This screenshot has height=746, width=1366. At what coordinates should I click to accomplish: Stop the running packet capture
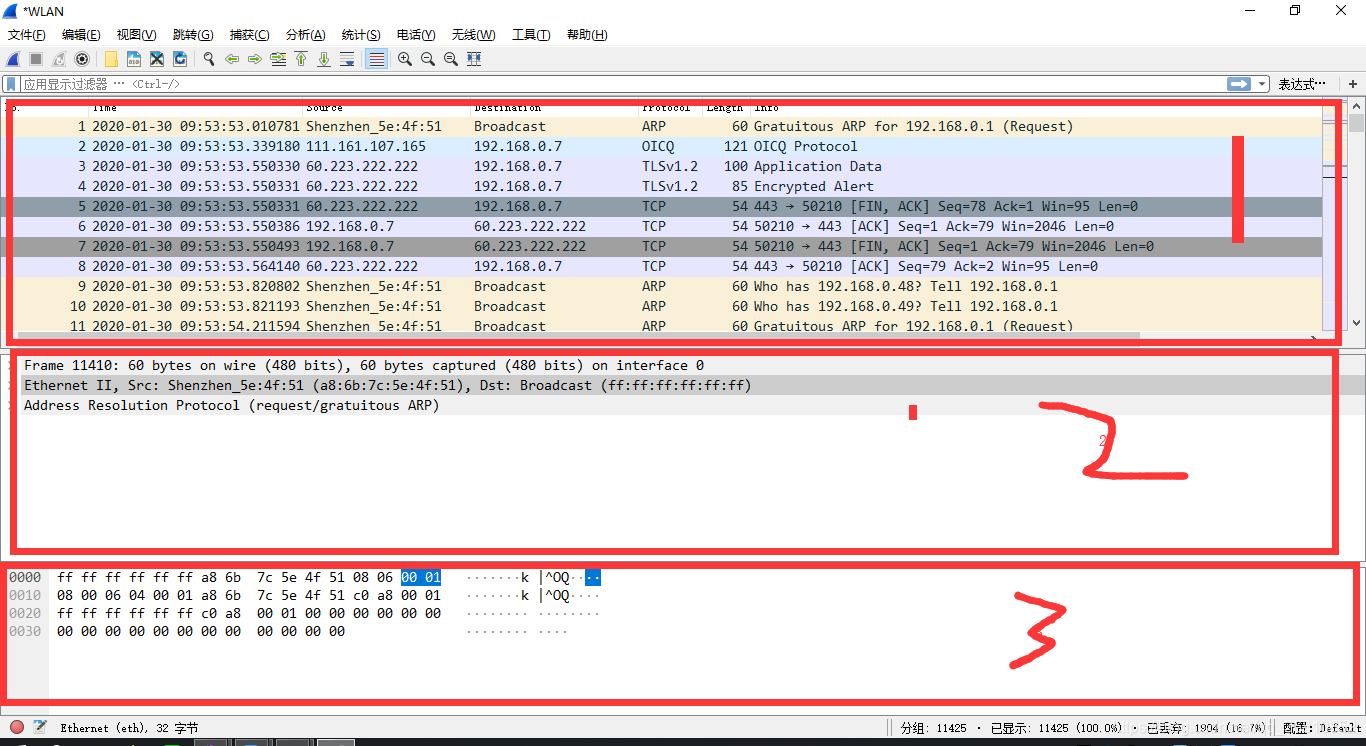pyautogui.click(x=36, y=59)
